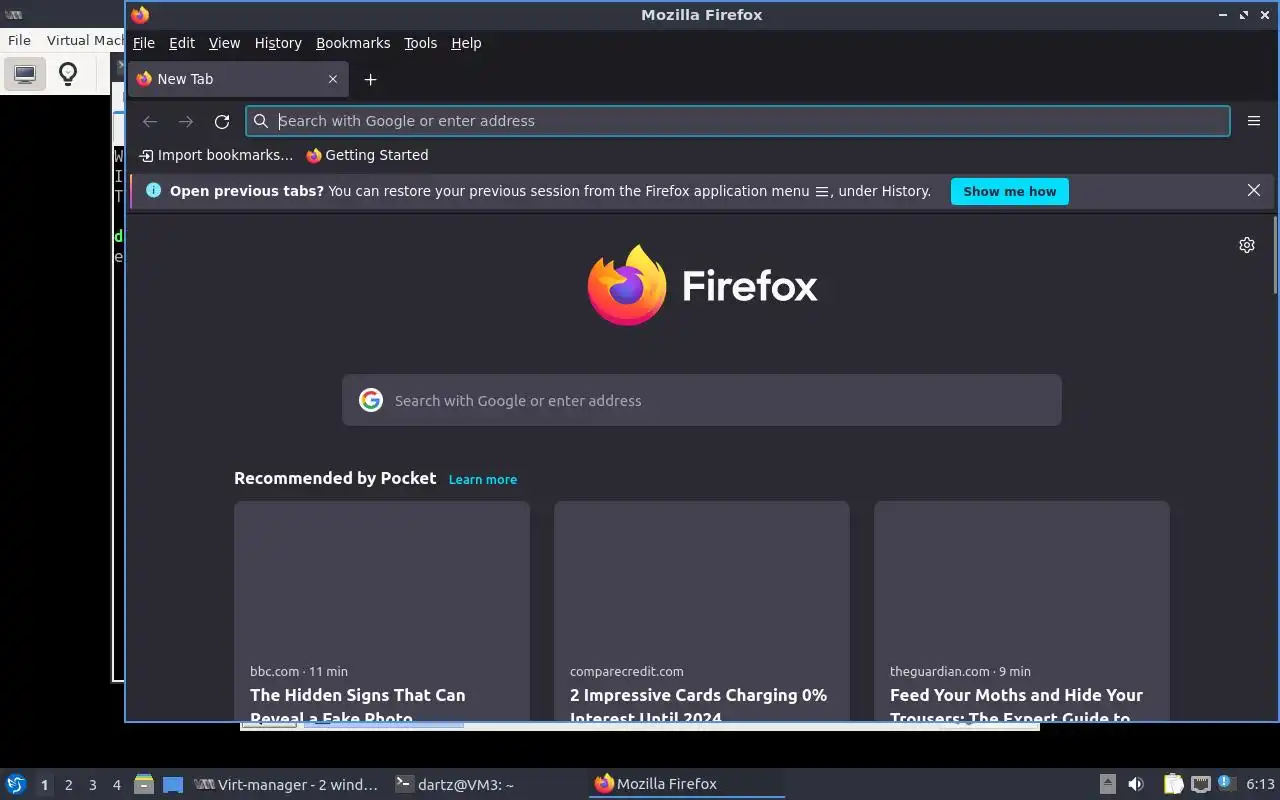Show the graphical console in Virt-manager toolbar
Viewport: 1280px width, 800px height.
pyautogui.click(x=25, y=74)
